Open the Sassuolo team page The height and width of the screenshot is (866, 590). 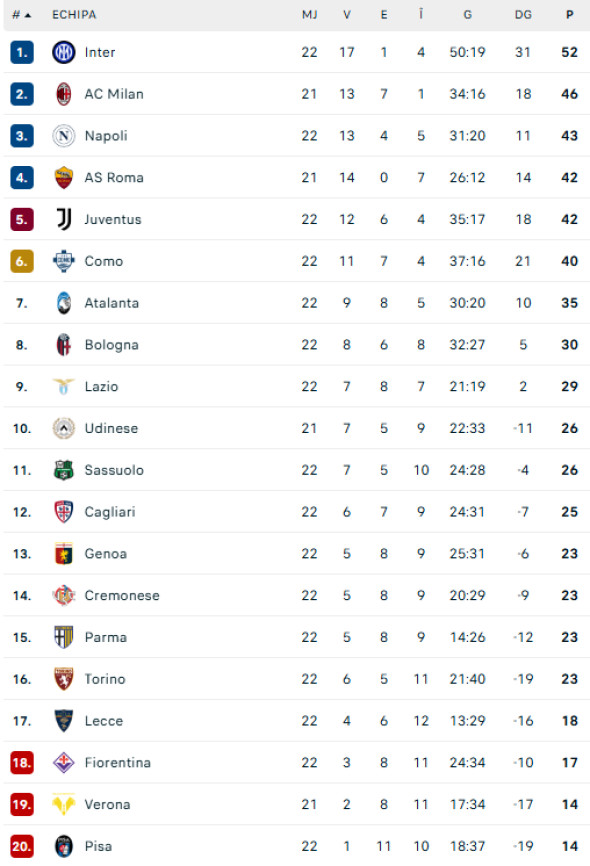pyautogui.click(x=112, y=470)
